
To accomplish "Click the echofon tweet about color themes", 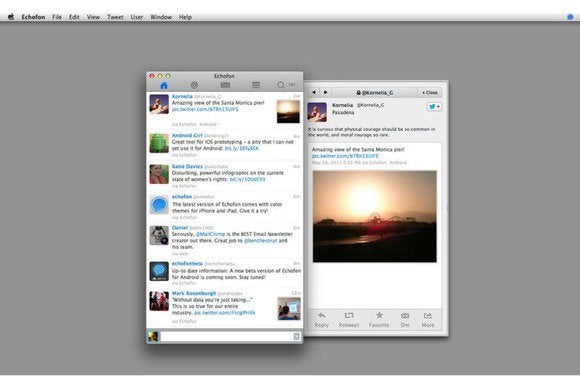I will coord(227,208).
